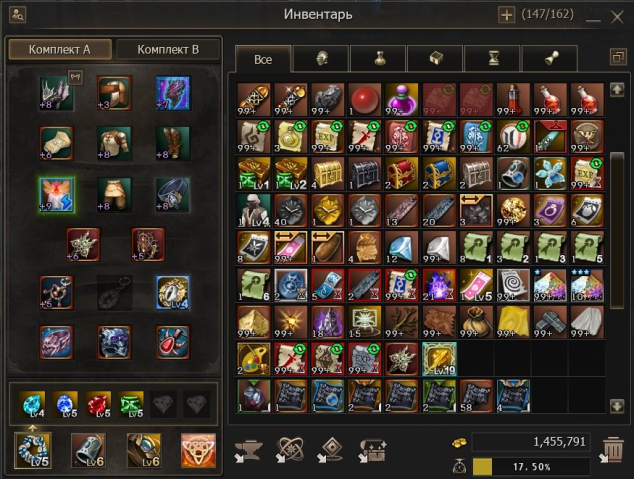Select the red orb inventory item
This screenshot has width=634, height=479.
[365, 100]
